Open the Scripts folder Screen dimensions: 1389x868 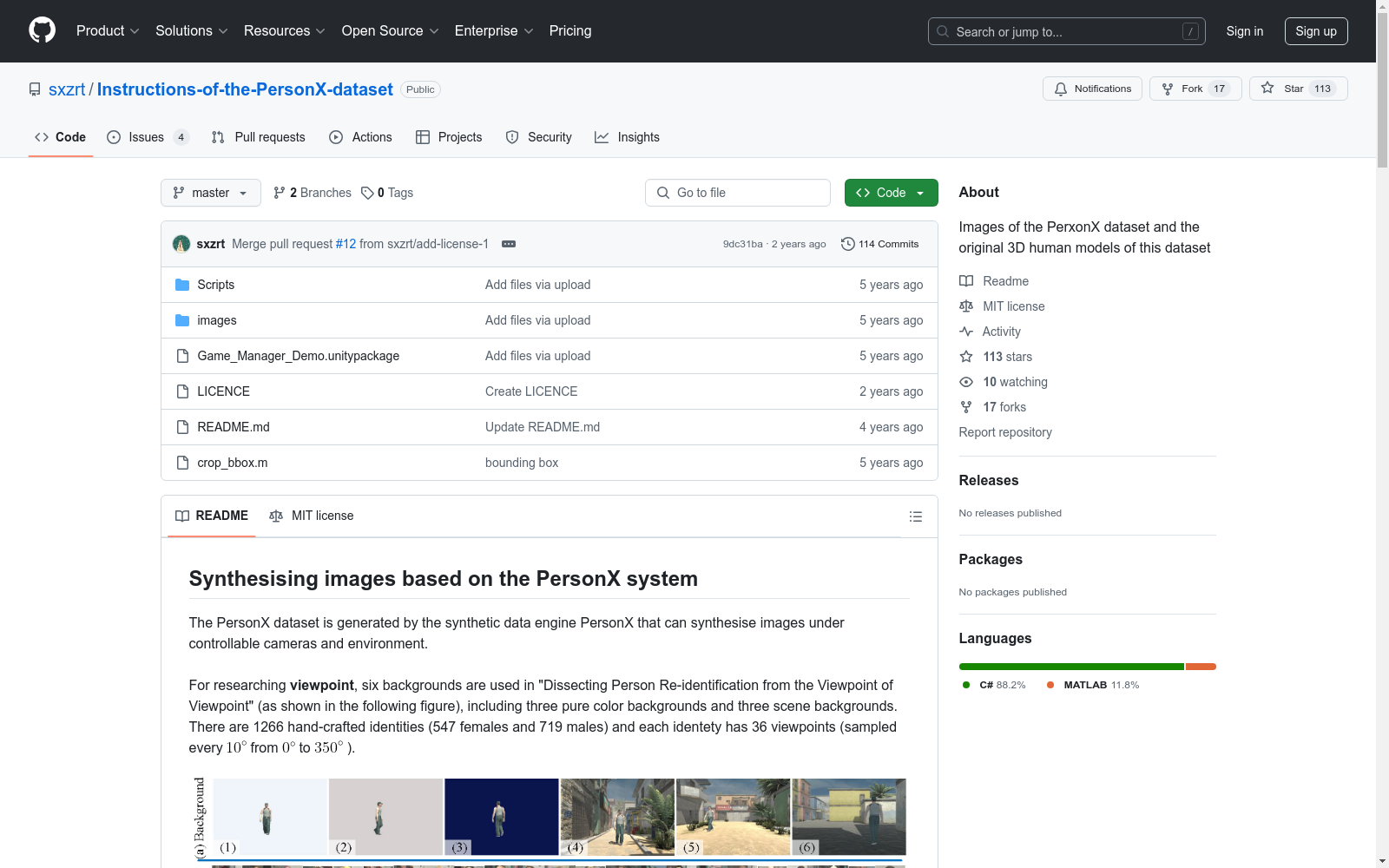pyautogui.click(x=215, y=285)
